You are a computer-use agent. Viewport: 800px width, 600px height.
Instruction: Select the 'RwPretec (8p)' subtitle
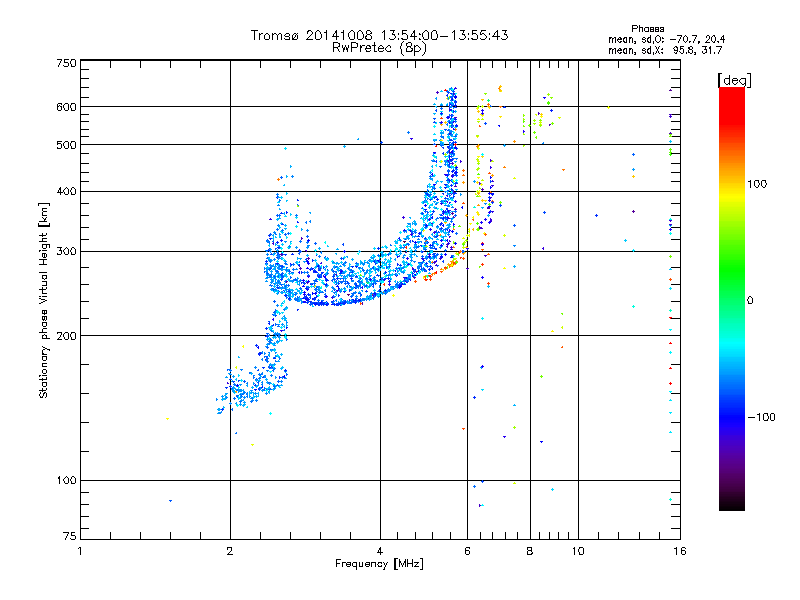pos(379,48)
